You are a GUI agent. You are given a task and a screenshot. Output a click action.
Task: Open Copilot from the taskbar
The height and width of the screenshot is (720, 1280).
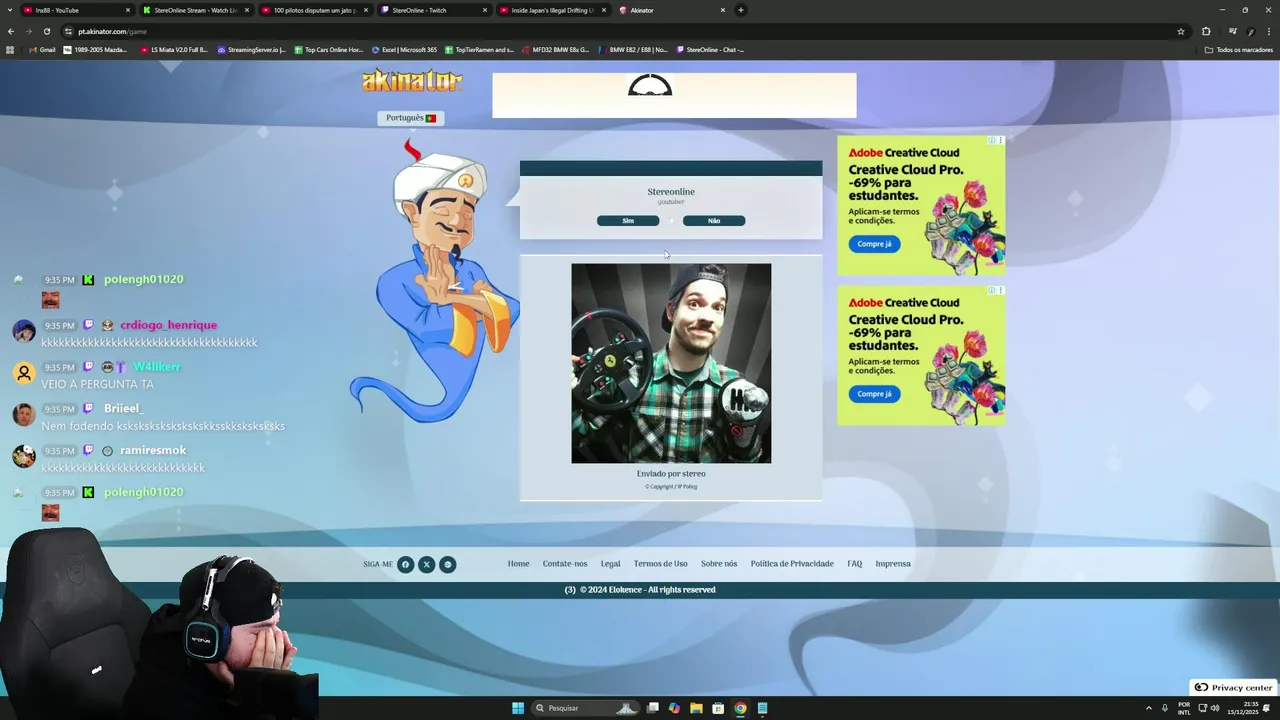tap(675, 708)
